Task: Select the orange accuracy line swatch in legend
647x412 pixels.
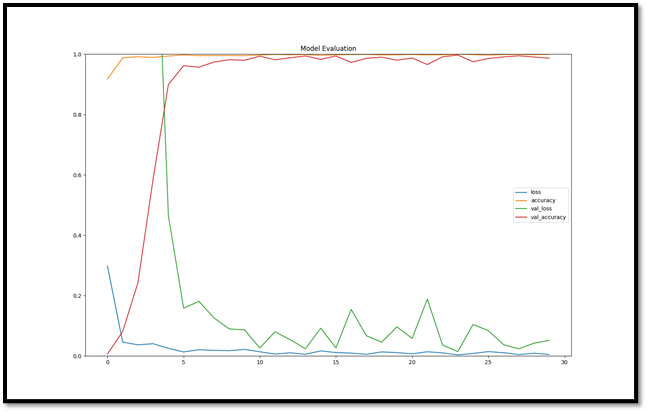Action: [520, 200]
